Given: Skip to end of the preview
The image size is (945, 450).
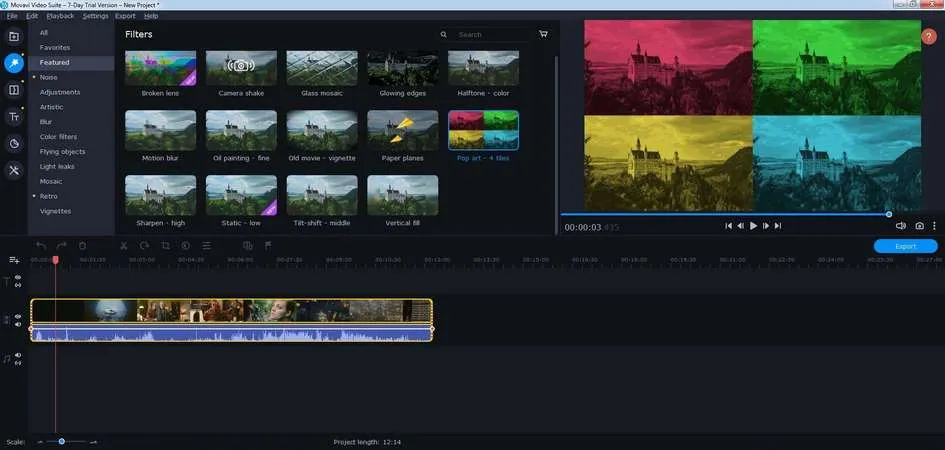Looking at the screenshot, I should tap(778, 226).
